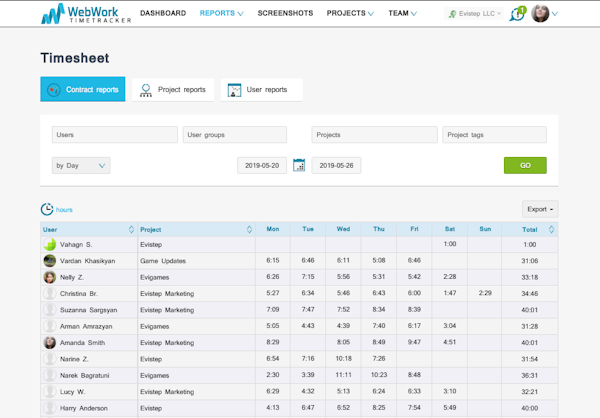
Task: Sort table by User column arrows
Action: coord(131,229)
